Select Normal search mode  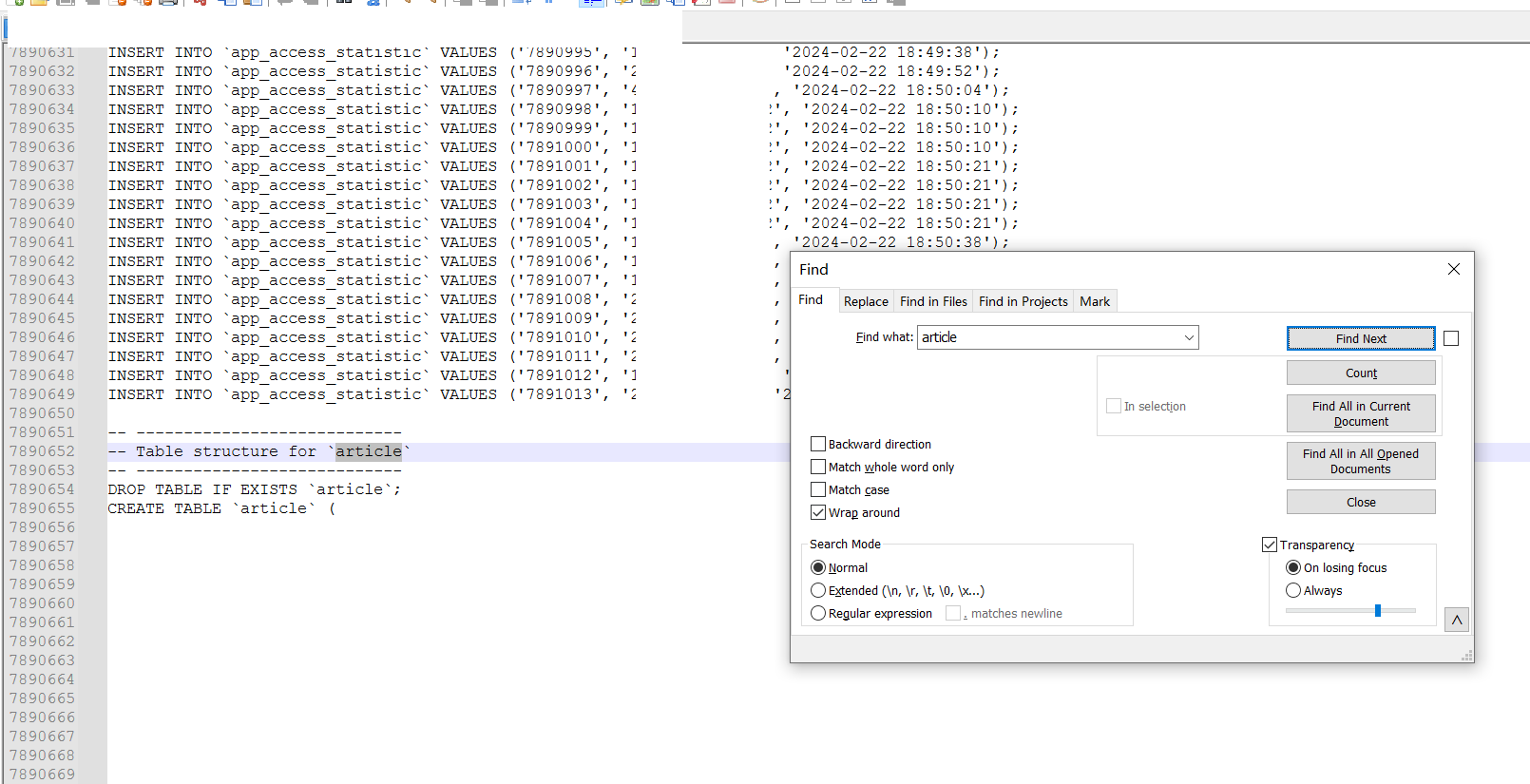click(x=818, y=567)
